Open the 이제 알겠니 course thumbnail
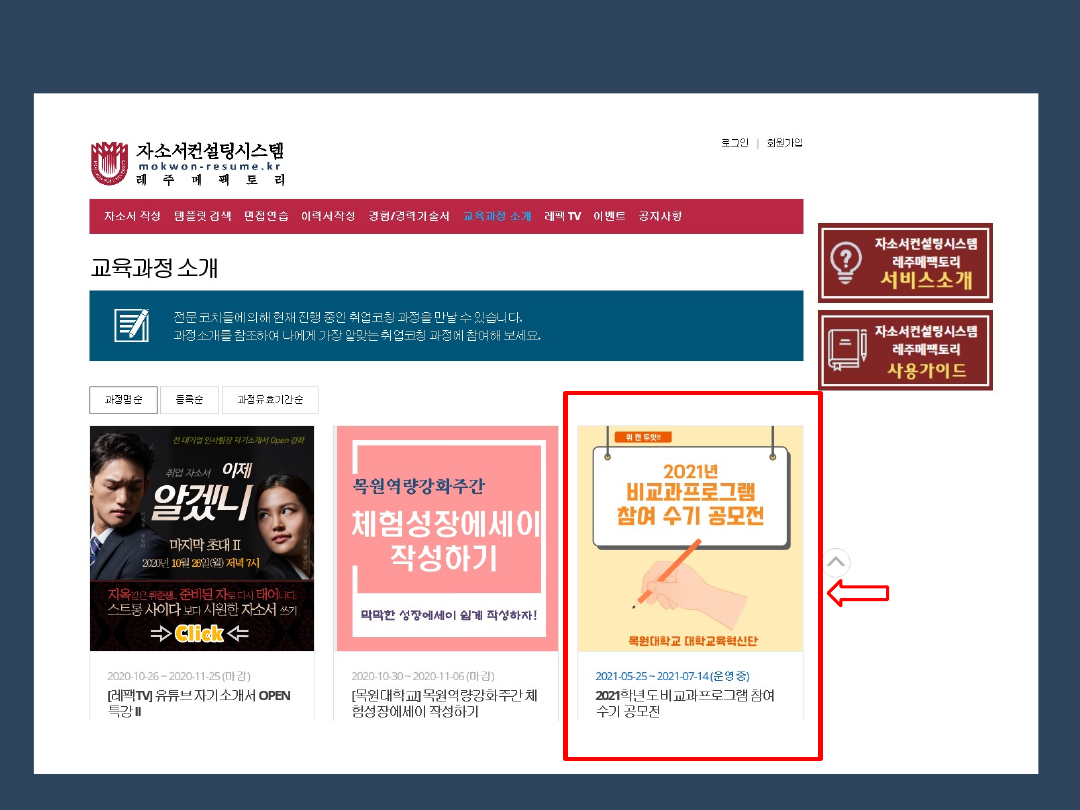Screen dimensions: 1080x810 point(202,538)
